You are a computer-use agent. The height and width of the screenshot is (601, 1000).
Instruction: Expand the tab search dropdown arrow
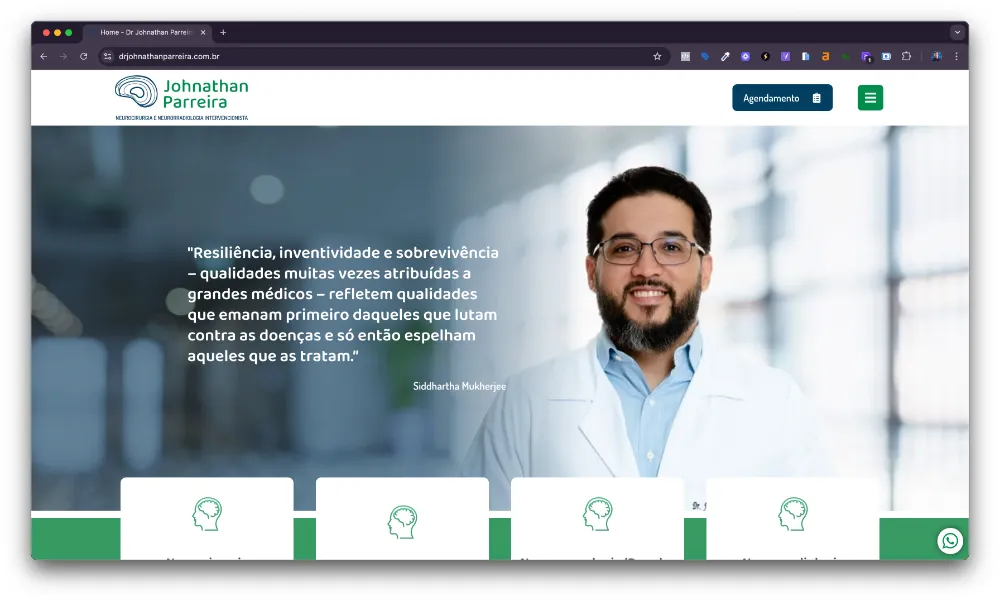click(x=956, y=32)
